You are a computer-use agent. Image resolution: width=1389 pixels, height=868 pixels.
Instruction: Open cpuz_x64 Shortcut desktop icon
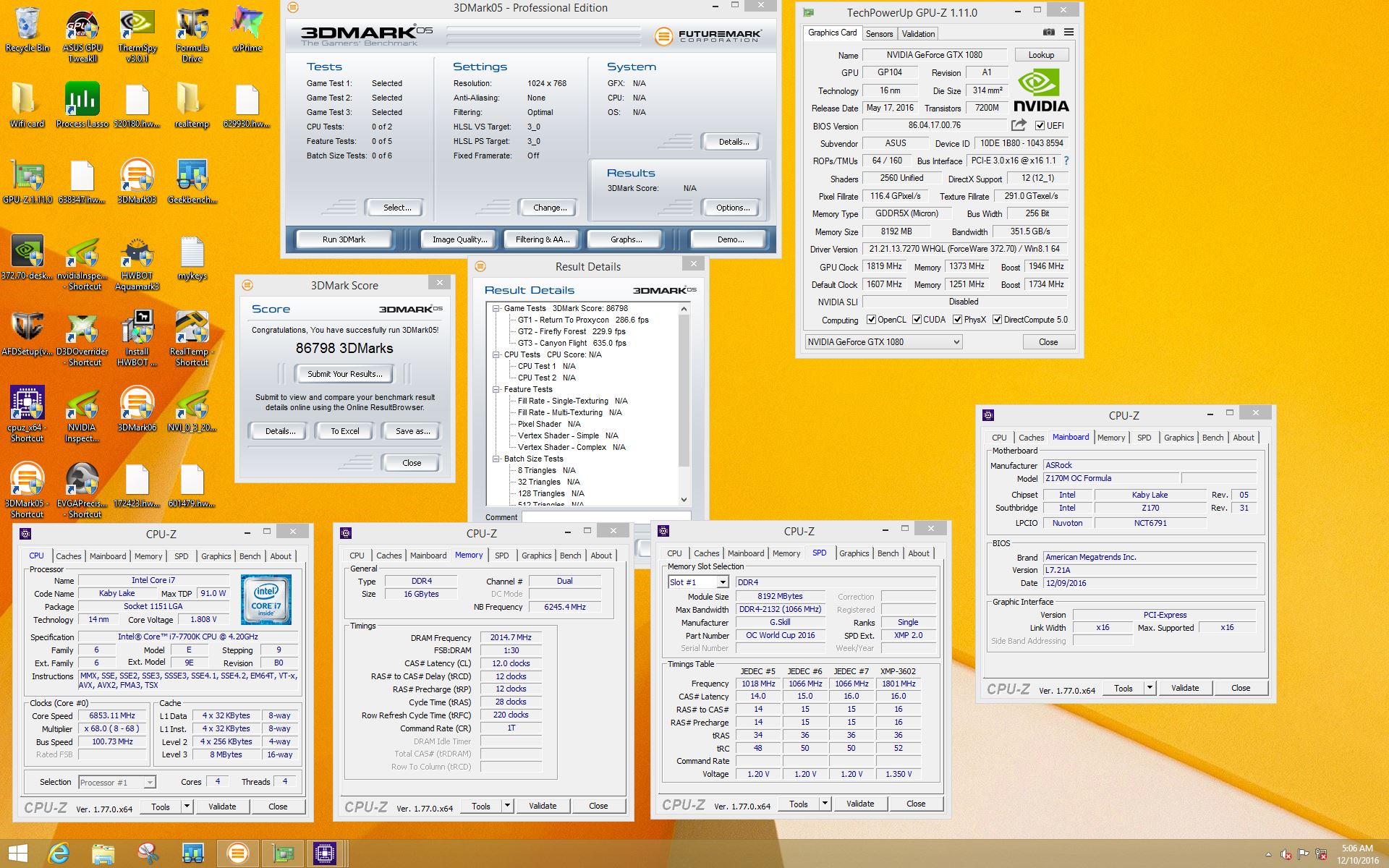[27, 414]
